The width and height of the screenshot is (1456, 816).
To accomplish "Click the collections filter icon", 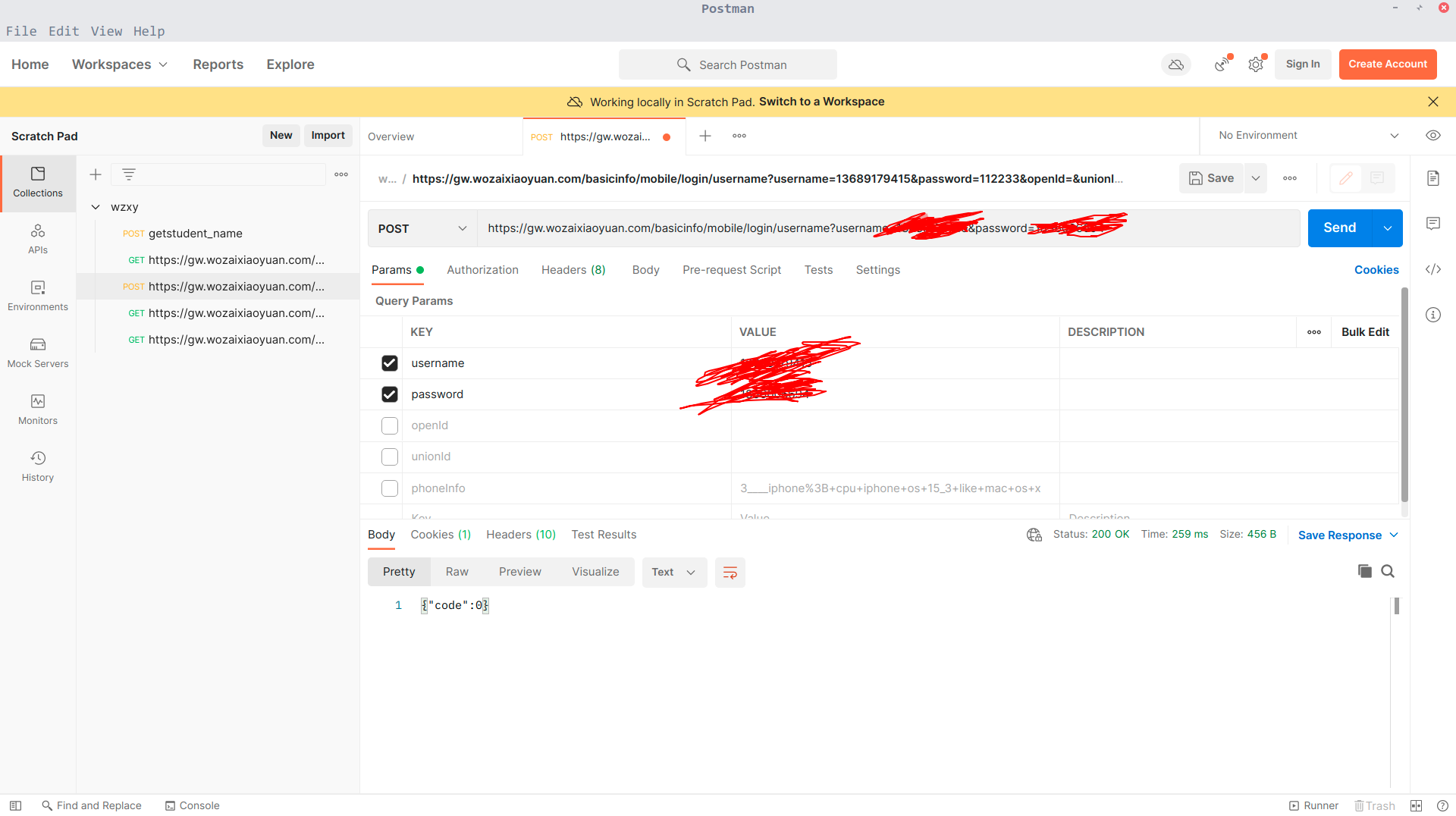I will (129, 174).
